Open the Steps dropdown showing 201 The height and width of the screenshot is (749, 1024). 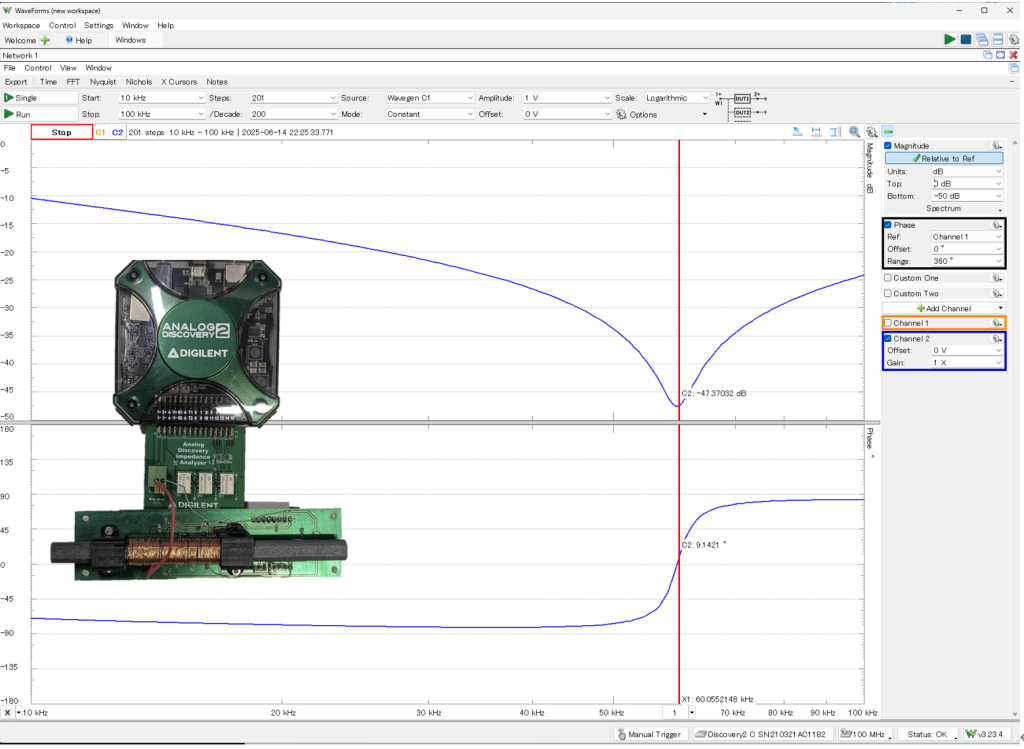293,98
